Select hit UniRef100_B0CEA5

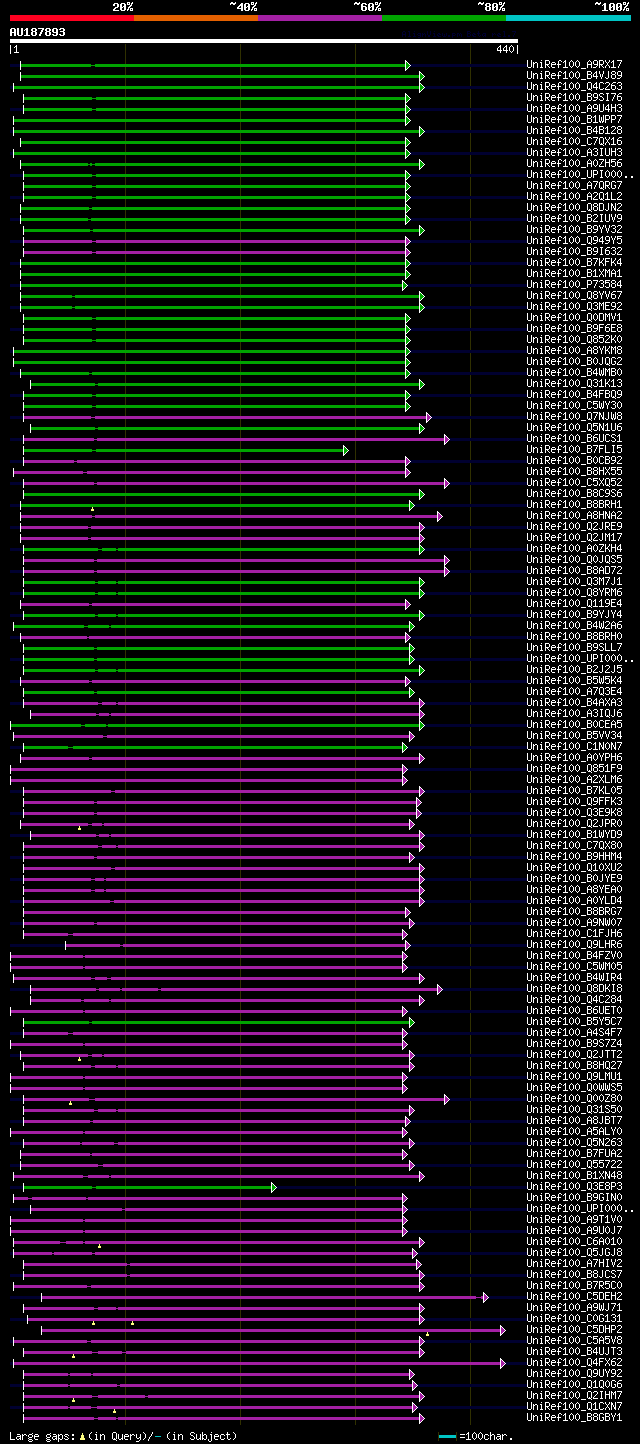click(x=574, y=725)
